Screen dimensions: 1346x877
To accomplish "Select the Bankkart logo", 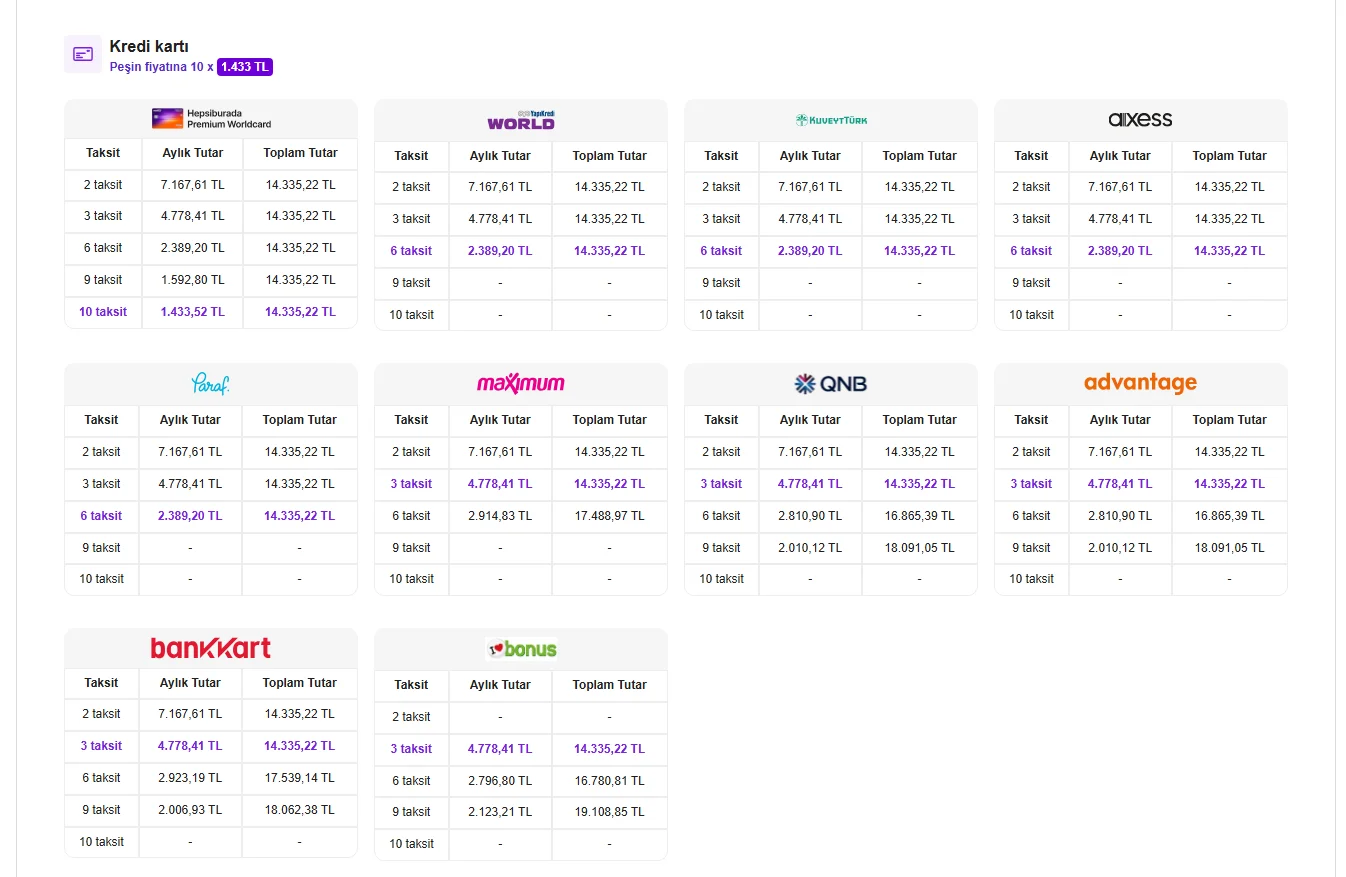I will coord(211,648).
